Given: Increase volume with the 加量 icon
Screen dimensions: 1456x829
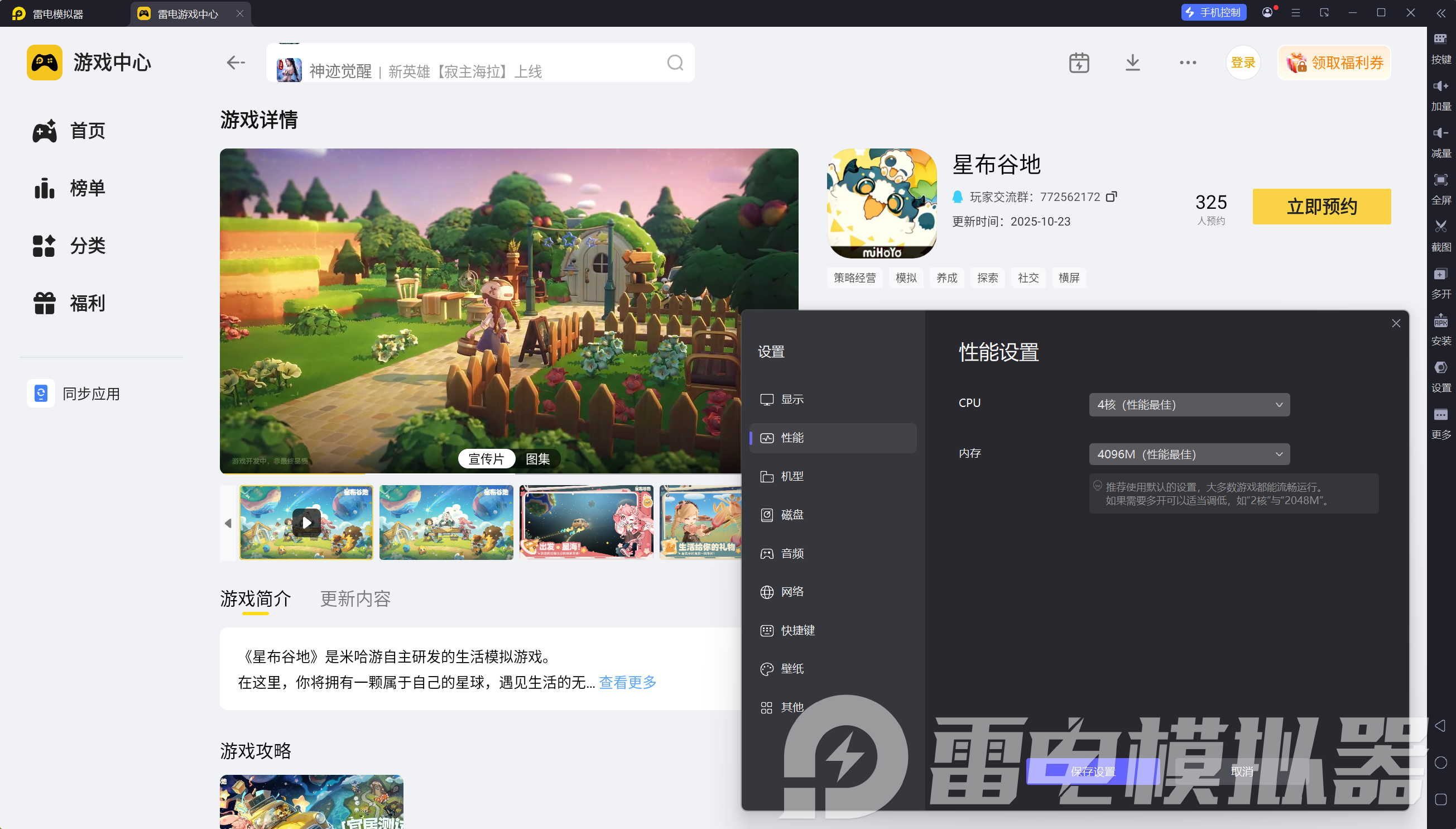Looking at the screenshot, I should [x=1440, y=87].
